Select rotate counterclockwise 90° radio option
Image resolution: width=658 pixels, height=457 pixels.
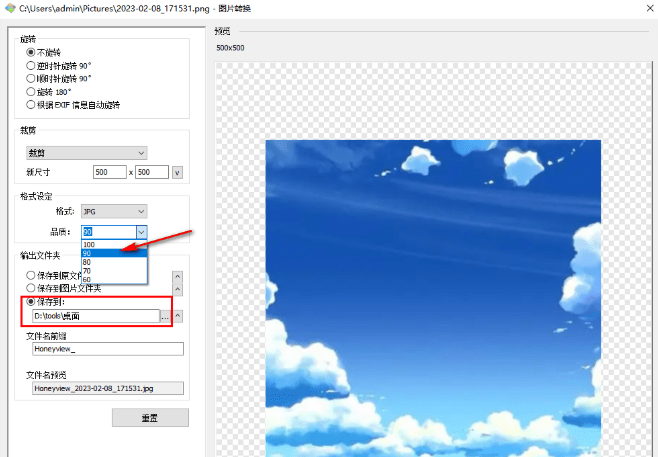click(x=31, y=65)
